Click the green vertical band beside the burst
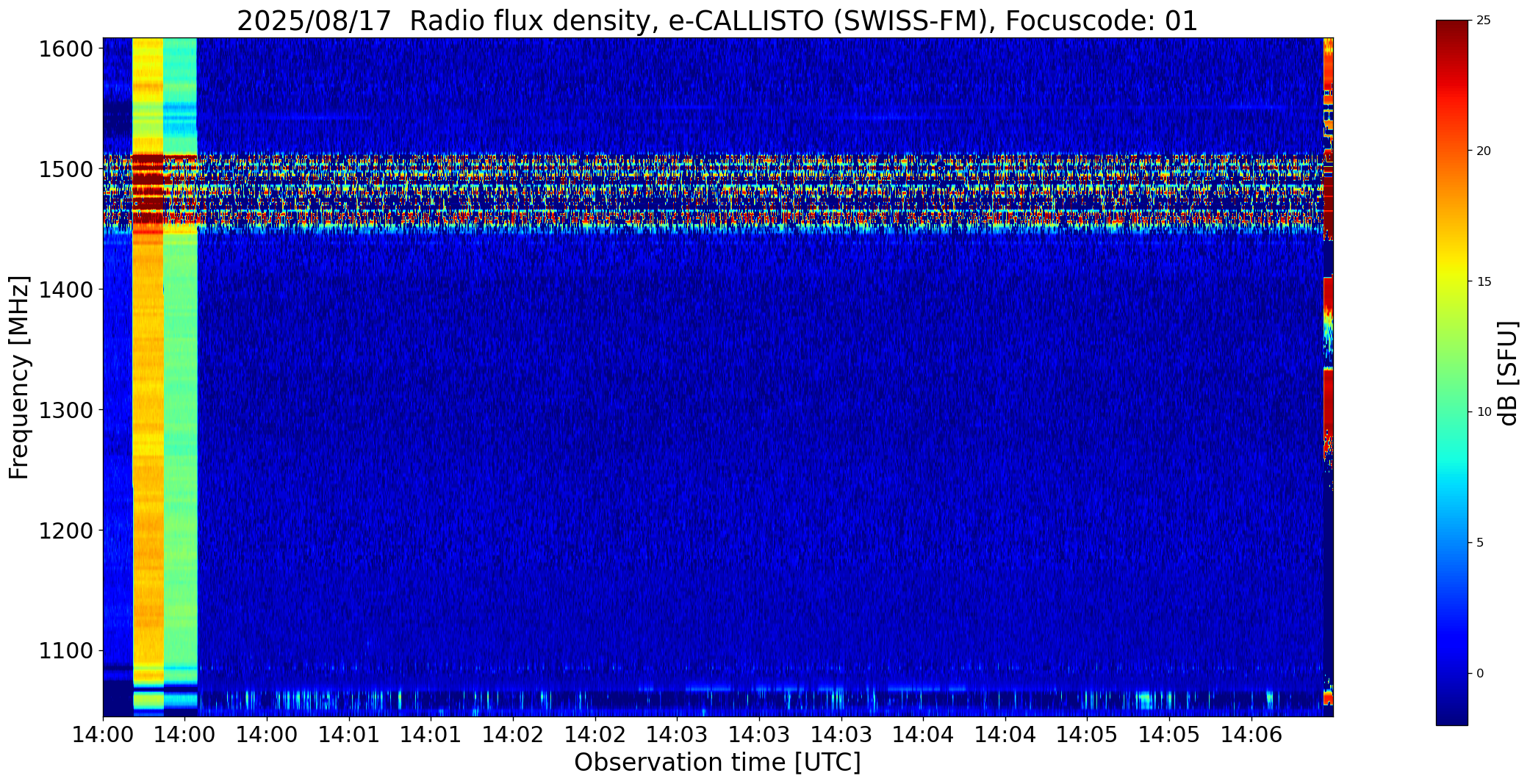The image size is (1530, 784). (x=180, y=376)
